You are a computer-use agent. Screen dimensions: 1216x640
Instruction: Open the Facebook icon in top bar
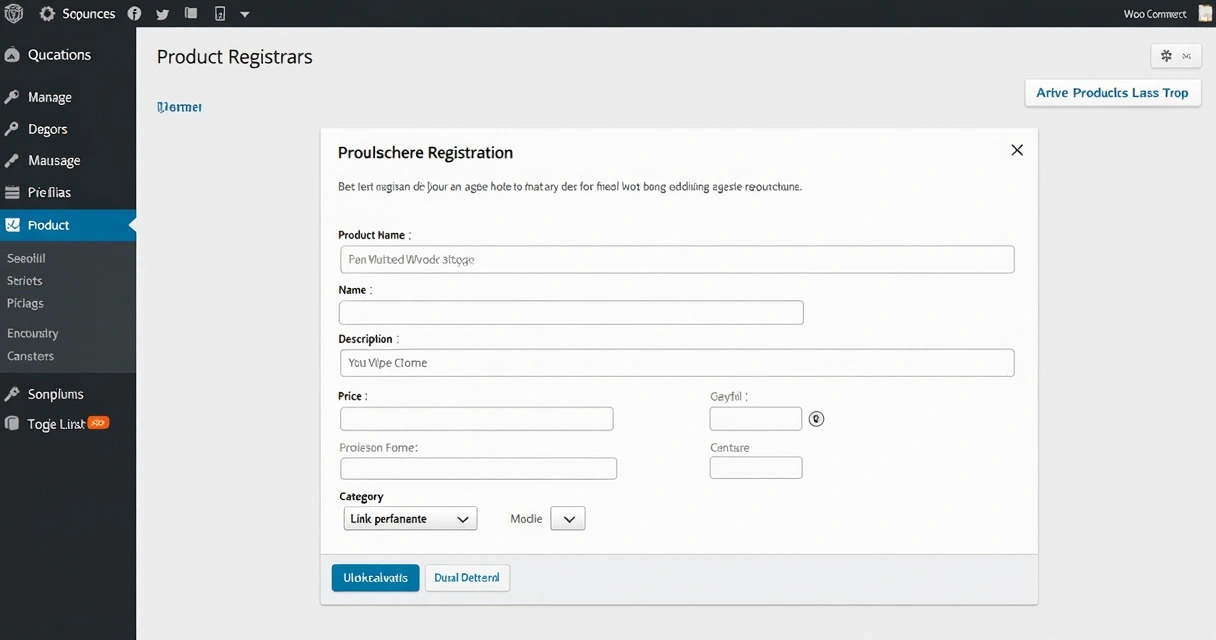pos(135,14)
